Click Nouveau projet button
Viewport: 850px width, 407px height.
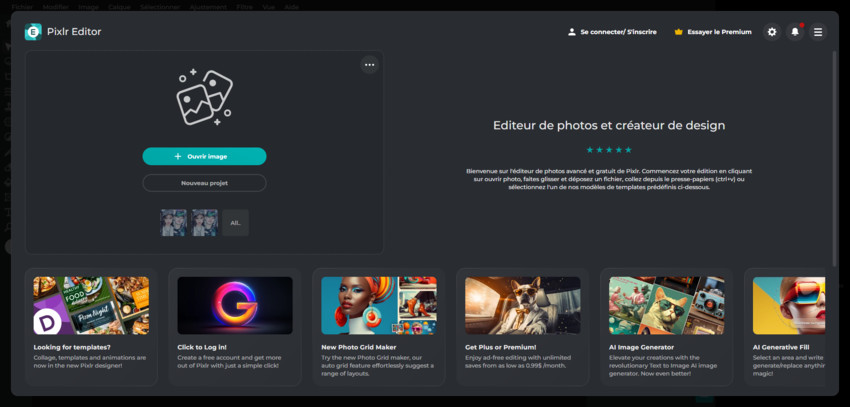pyautogui.click(x=204, y=183)
